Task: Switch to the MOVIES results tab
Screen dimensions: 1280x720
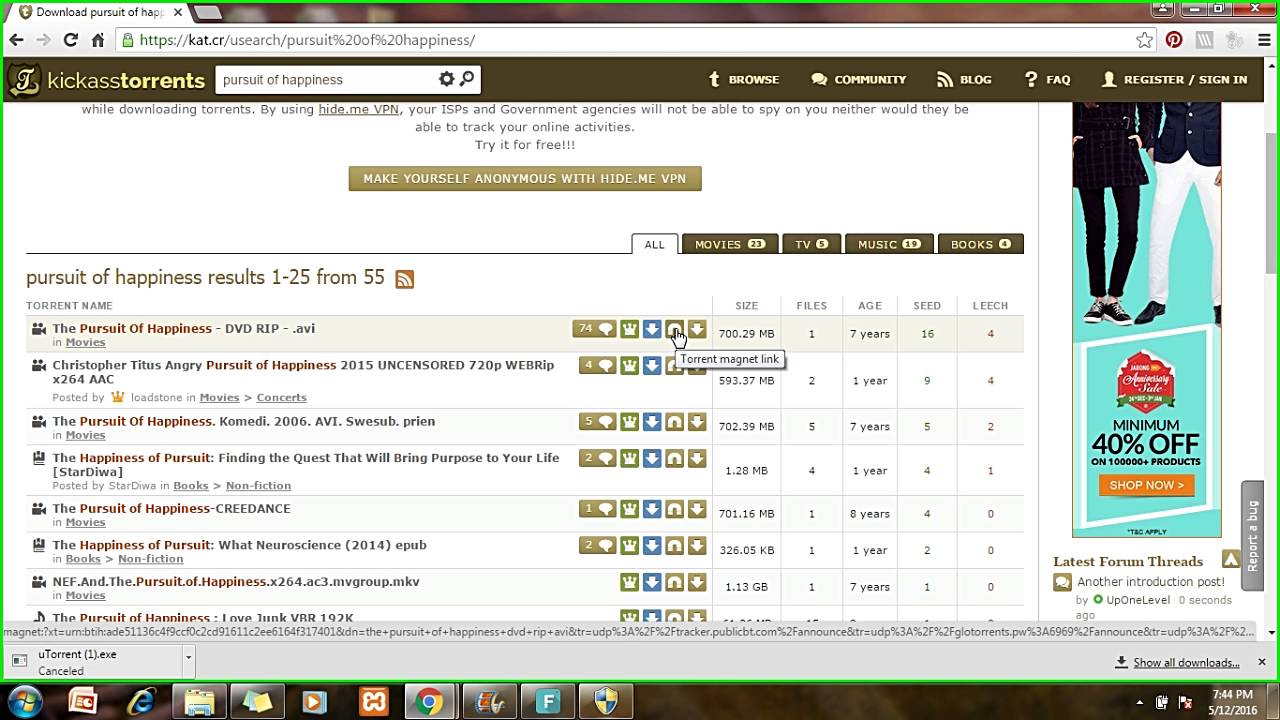Action: click(x=730, y=244)
